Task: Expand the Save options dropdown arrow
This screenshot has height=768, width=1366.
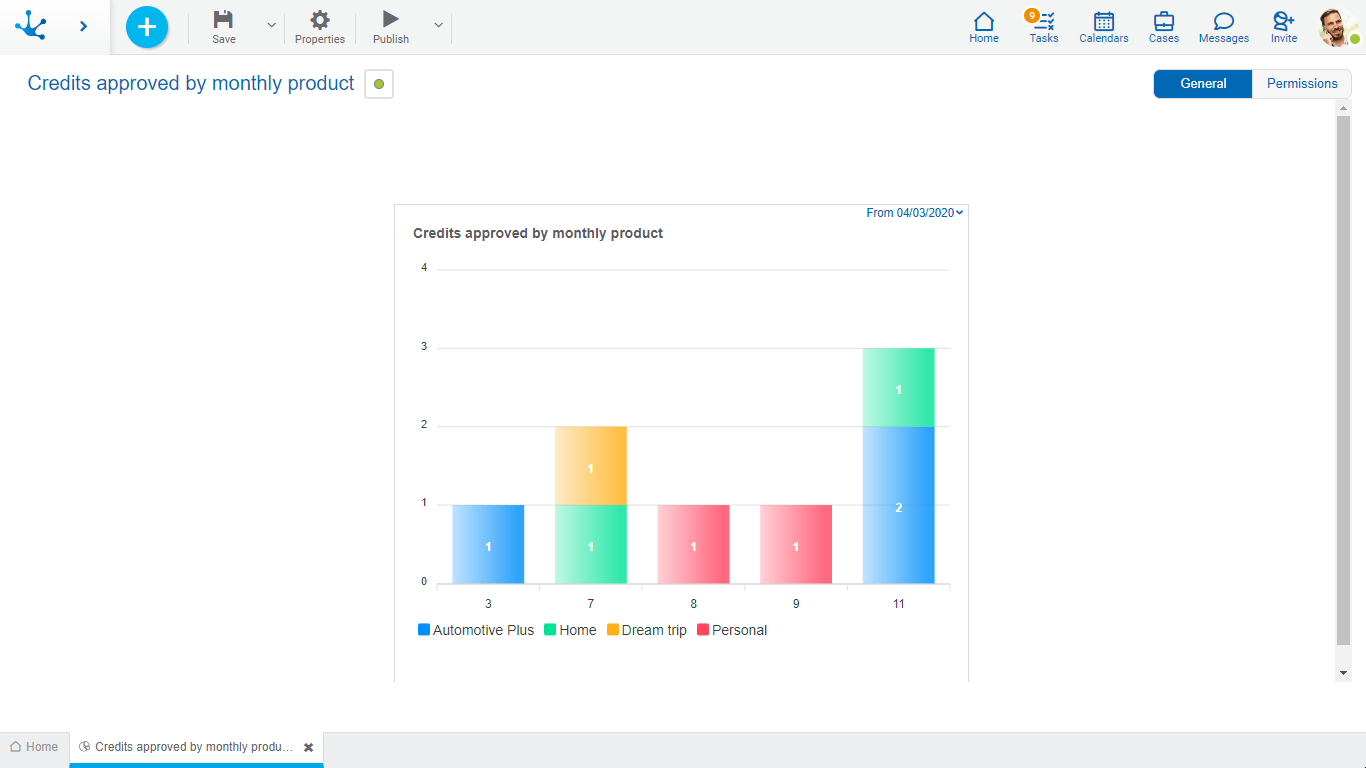Action: [x=271, y=25]
